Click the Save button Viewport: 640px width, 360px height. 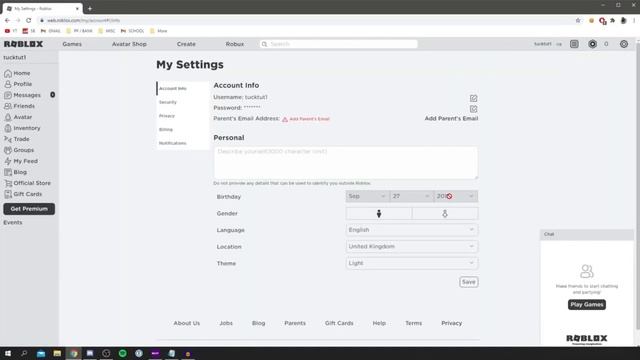[469, 282]
